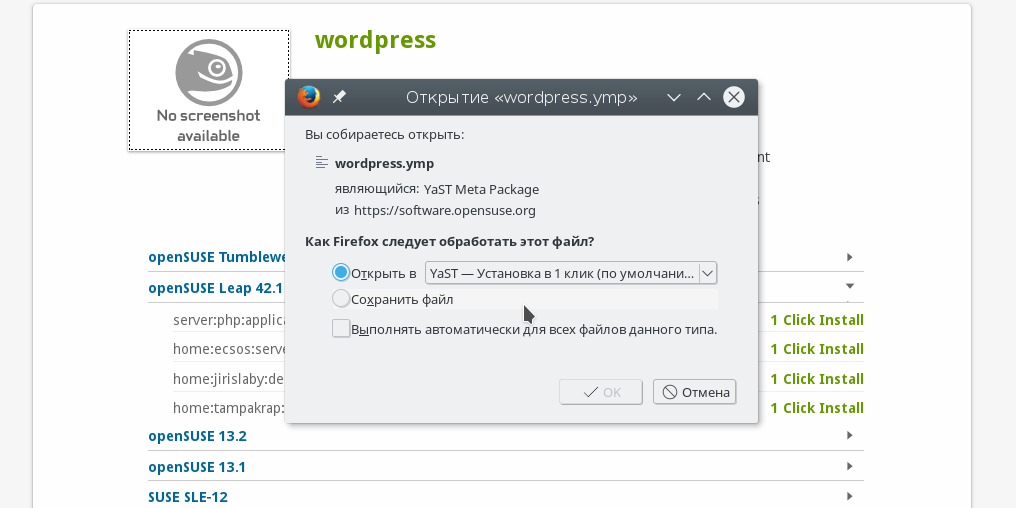Click the openSUSE Leap 42.1 heading
This screenshot has height=508, width=1016.
coord(216,288)
